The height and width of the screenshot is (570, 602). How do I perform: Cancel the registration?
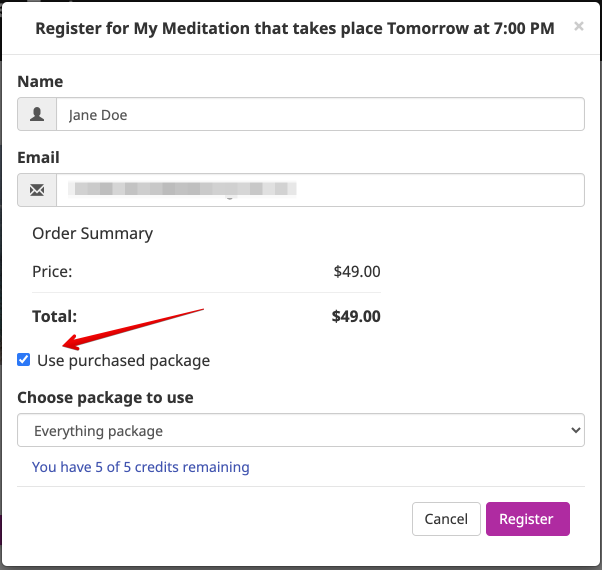446,519
